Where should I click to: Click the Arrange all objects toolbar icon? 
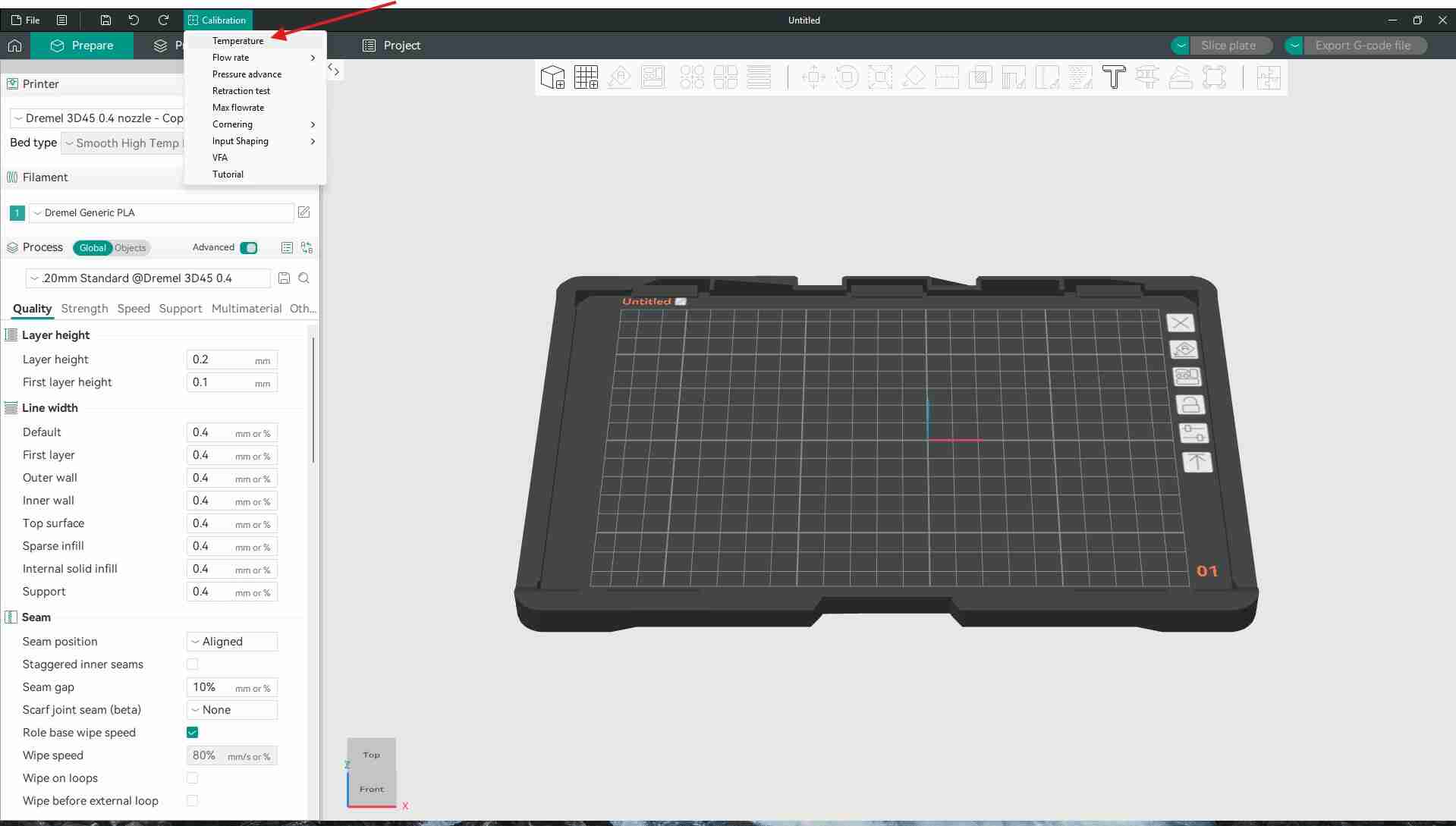653,77
